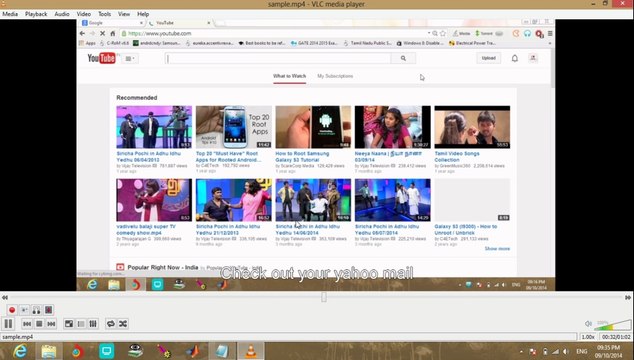The image size is (634, 360).
Task: Click the seek slider handle
Action: point(324,297)
